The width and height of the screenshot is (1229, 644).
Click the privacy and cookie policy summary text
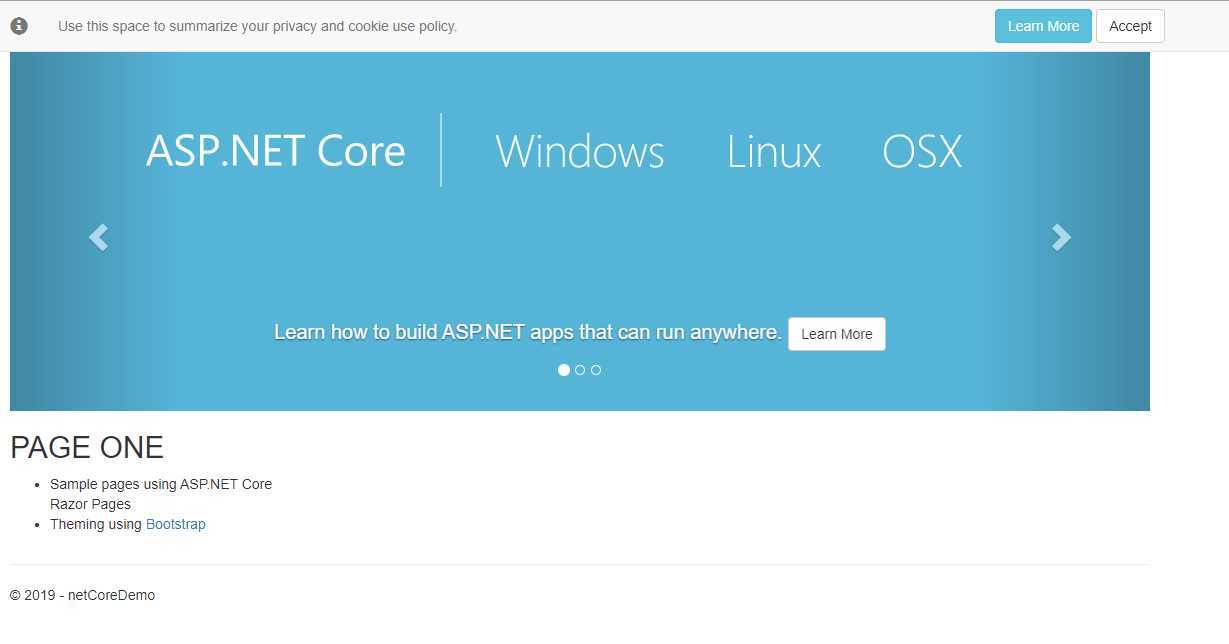click(x=257, y=26)
